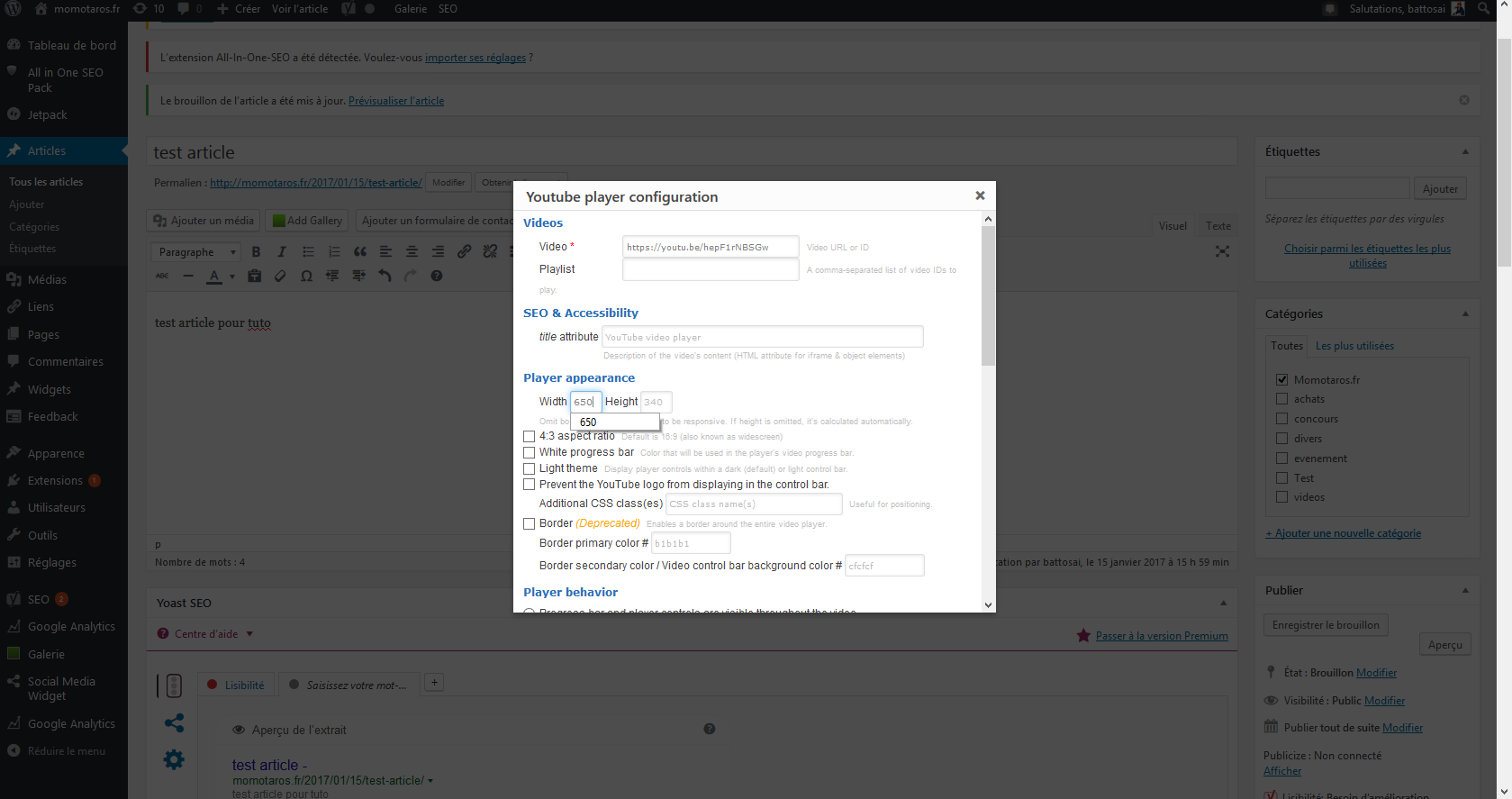Close the Youtube player configuration dialog
Screen dimensions: 1512x799
pyautogui.click(x=980, y=195)
